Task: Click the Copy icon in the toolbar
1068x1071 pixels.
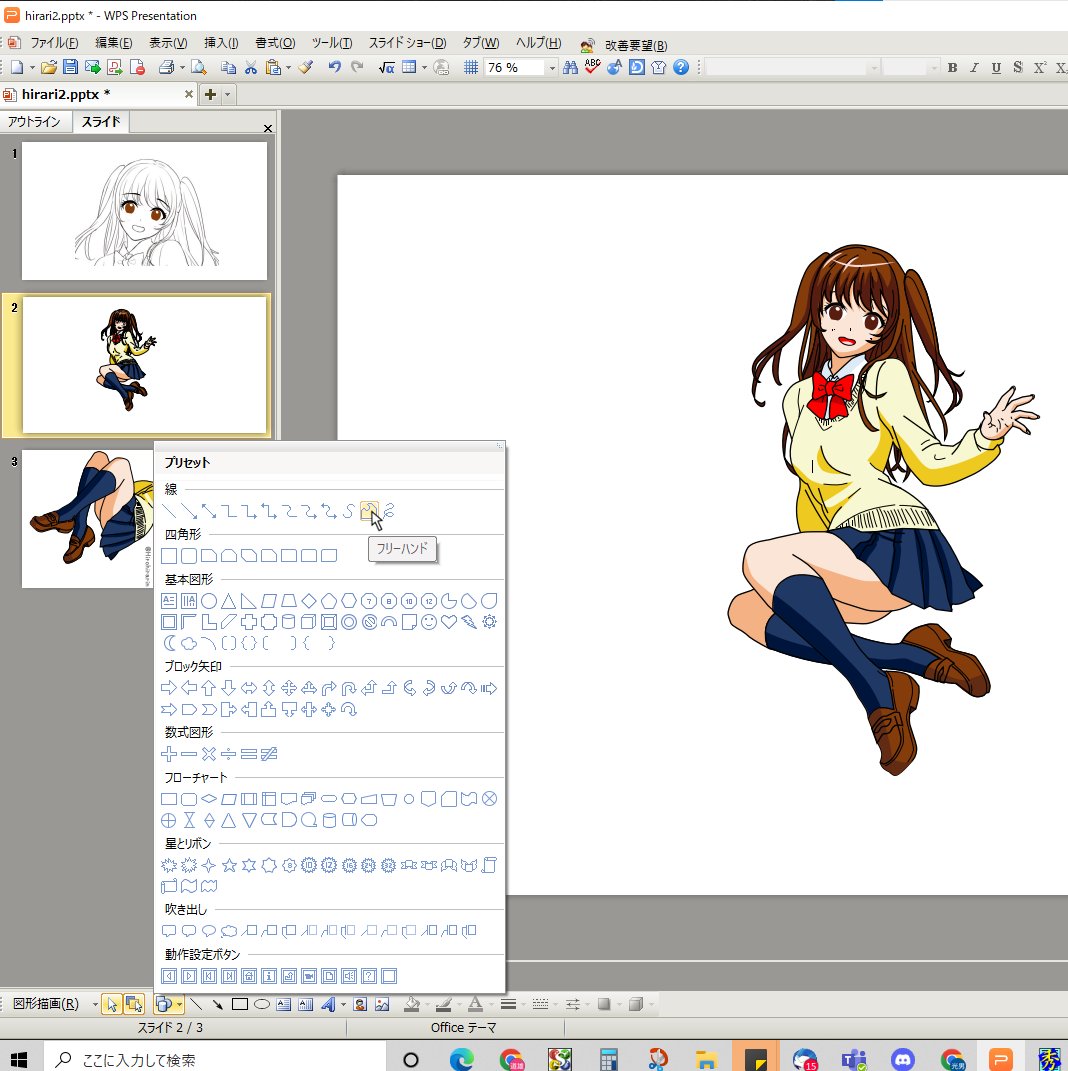Action: [x=229, y=67]
